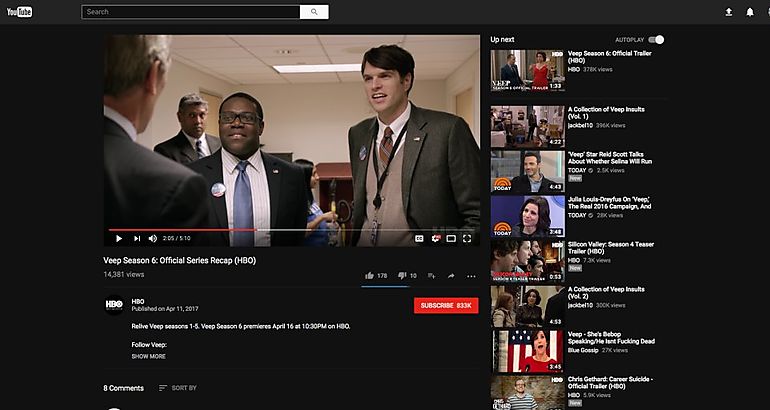Click the video title Veep Season 6 Official Series Recap
This screenshot has width=770, height=410.
click(180, 260)
